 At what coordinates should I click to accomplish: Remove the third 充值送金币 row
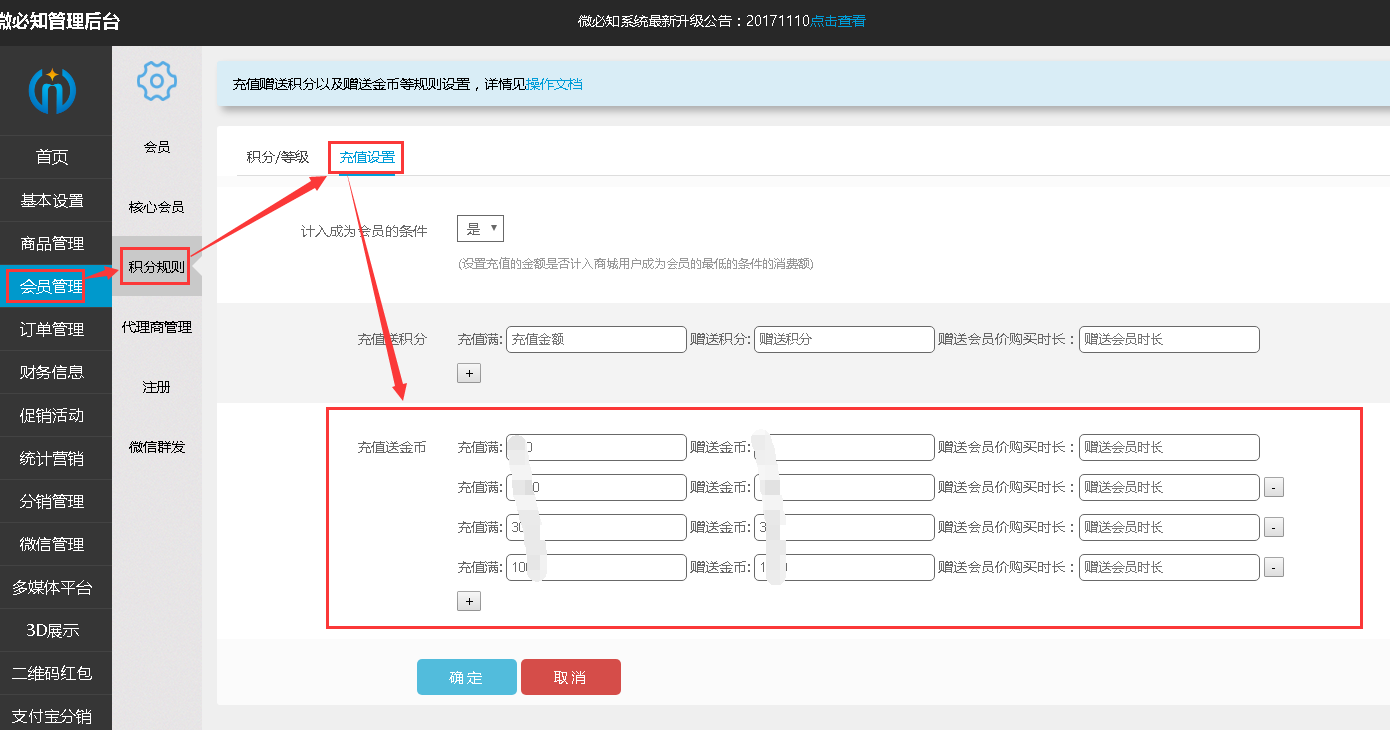coord(1273,528)
